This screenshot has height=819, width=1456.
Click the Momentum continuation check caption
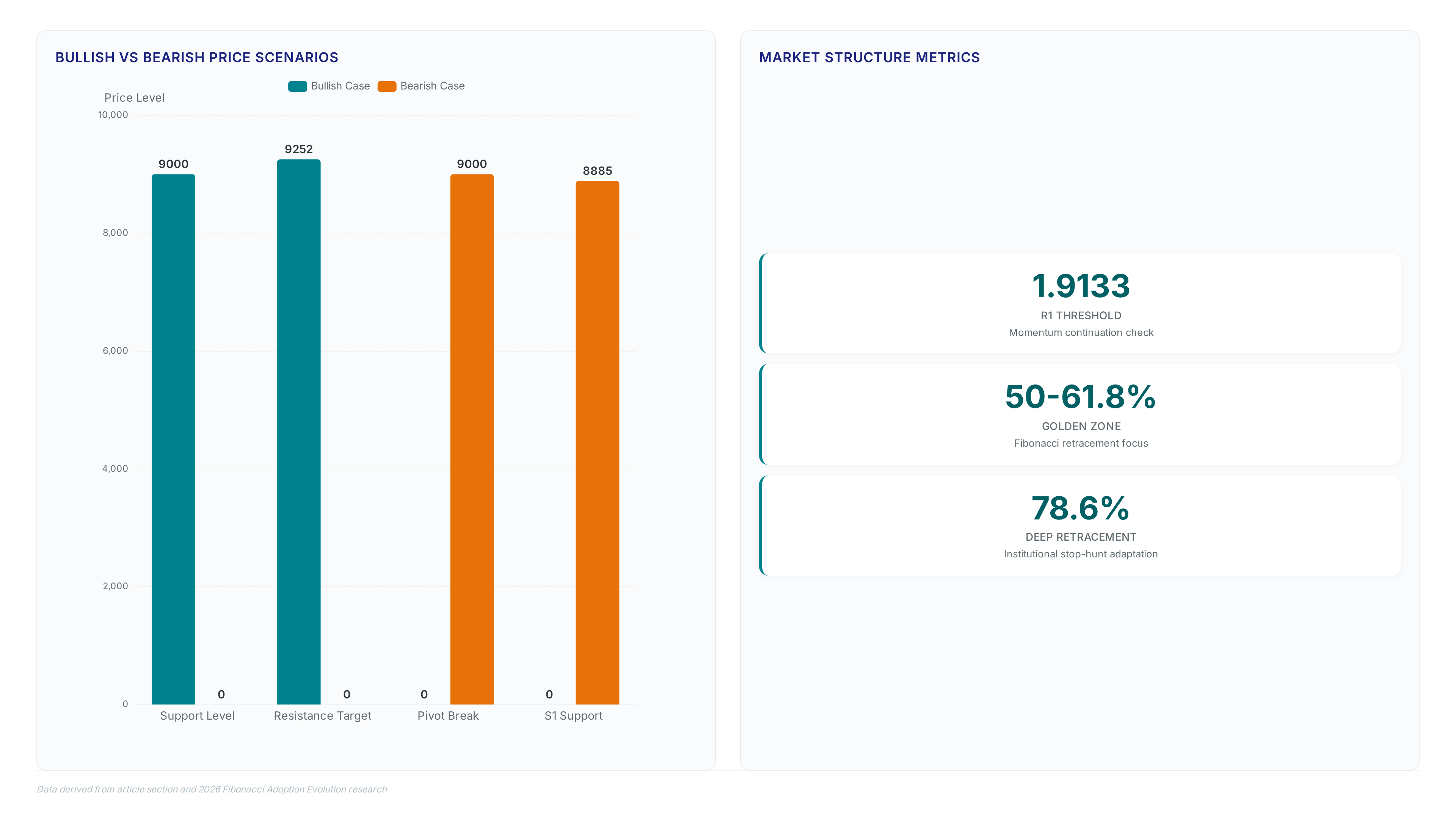coord(1081,333)
